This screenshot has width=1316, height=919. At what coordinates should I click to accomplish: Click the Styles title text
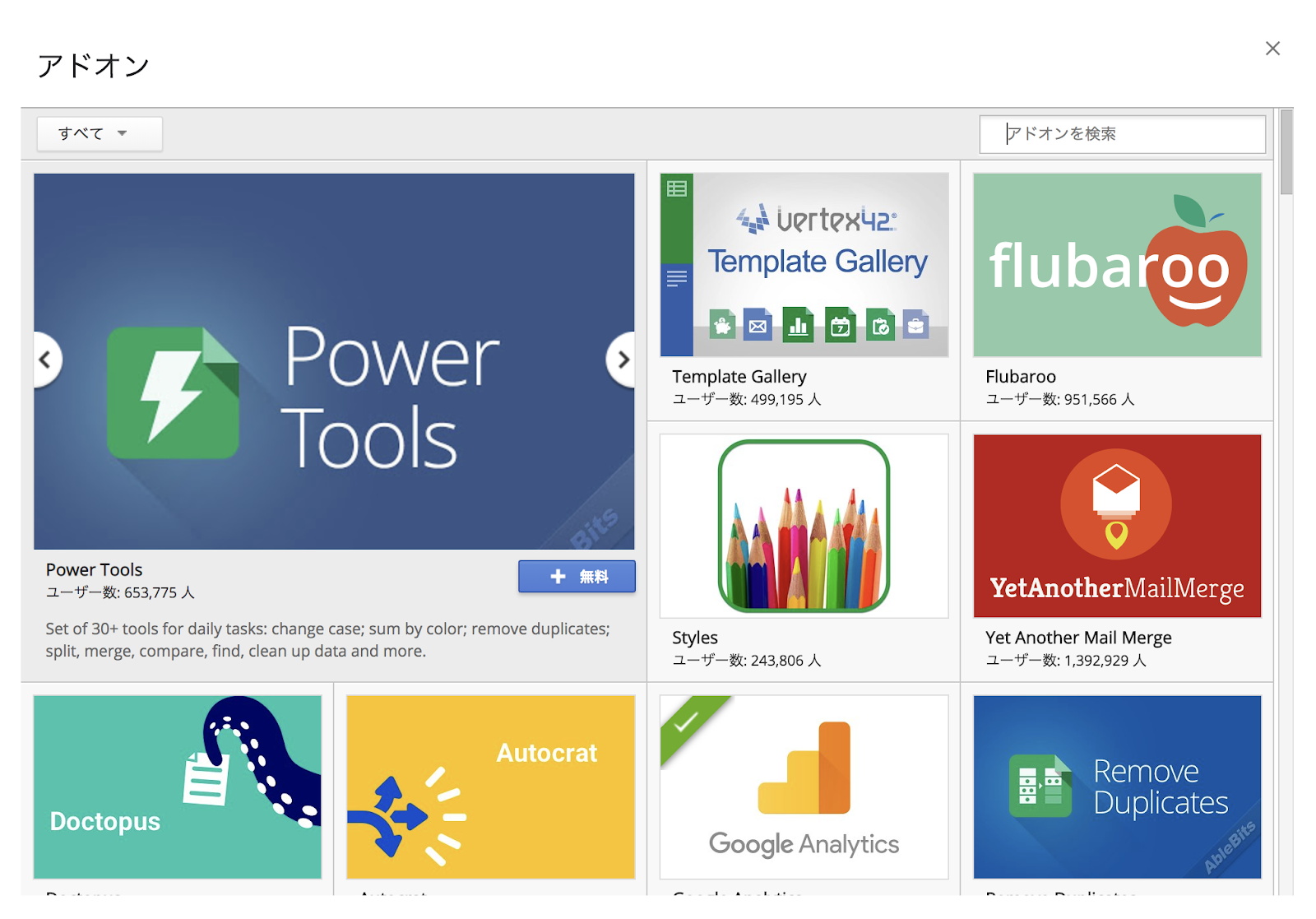pos(695,638)
